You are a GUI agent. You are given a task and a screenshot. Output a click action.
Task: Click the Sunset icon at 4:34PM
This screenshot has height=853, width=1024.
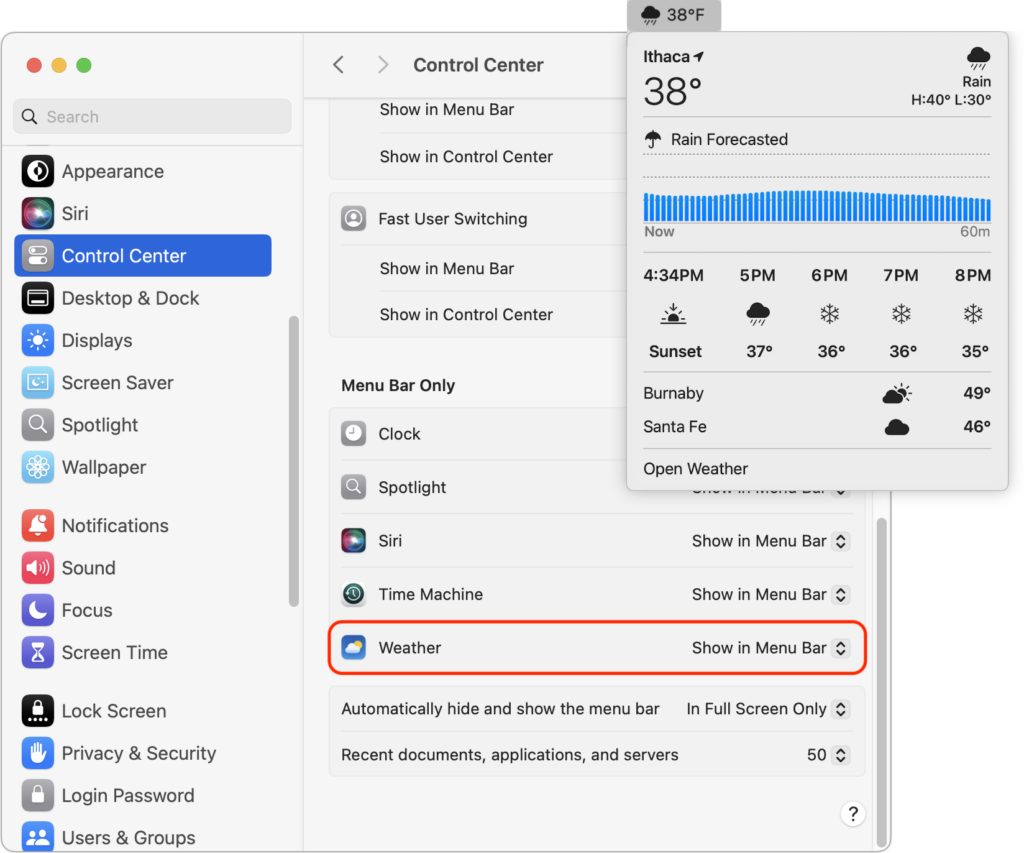coord(673,314)
